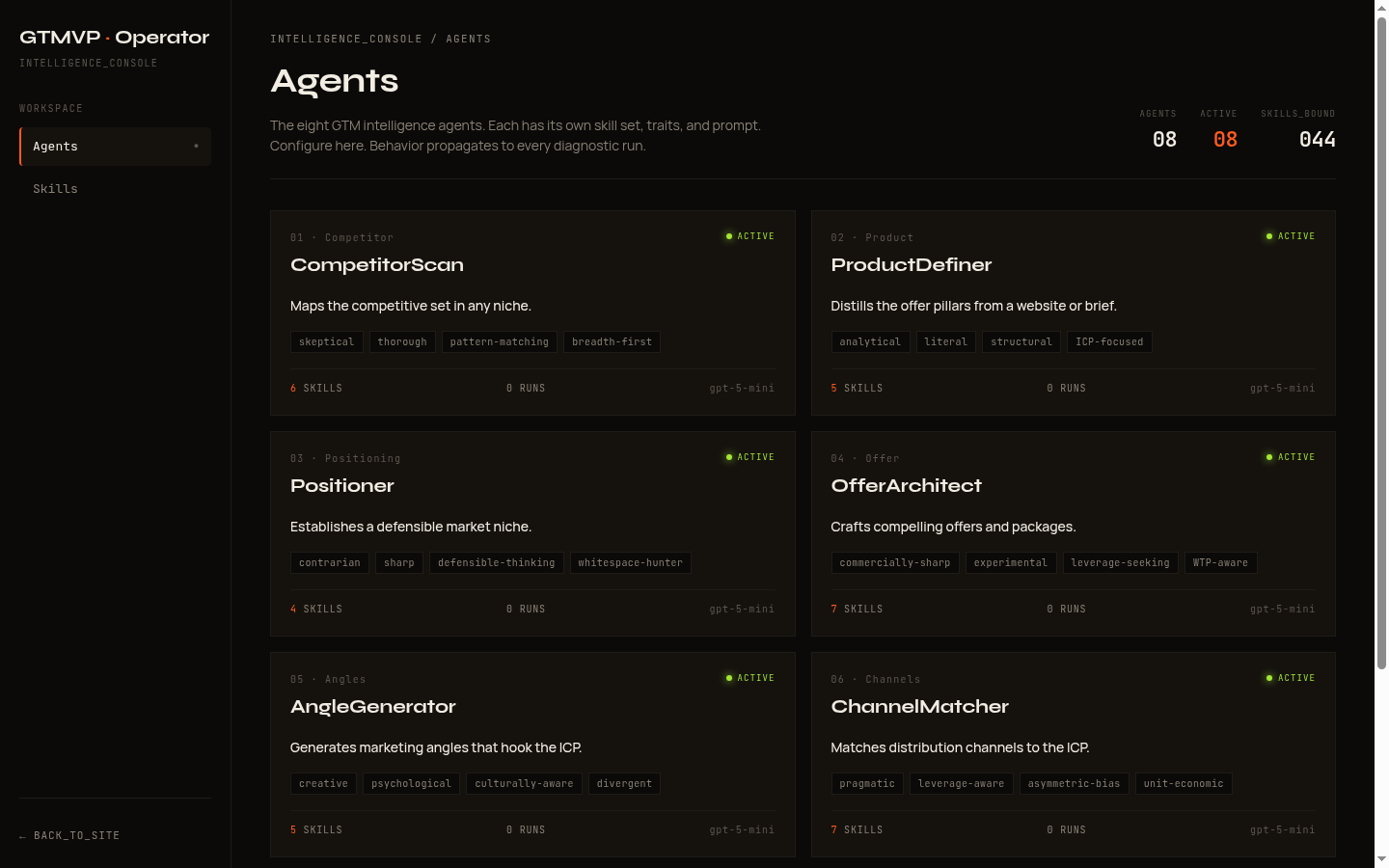Open the ChannelMatcher agent
The width and height of the screenshot is (1389, 868).
coord(919,707)
